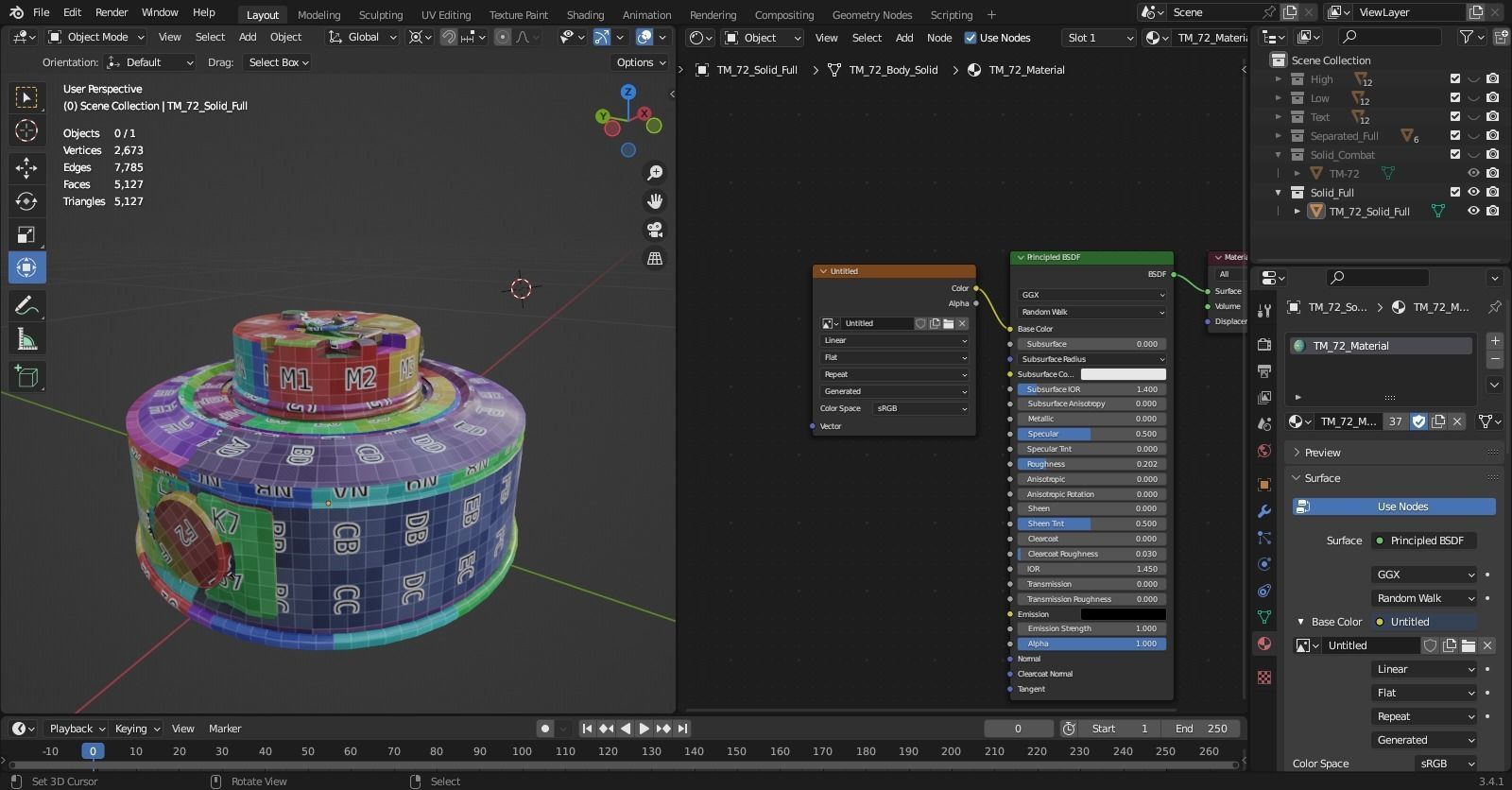Click the Emission color swatch on node
This screenshot has width=1512, height=790.
pyautogui.click(x=1123, y=614)
